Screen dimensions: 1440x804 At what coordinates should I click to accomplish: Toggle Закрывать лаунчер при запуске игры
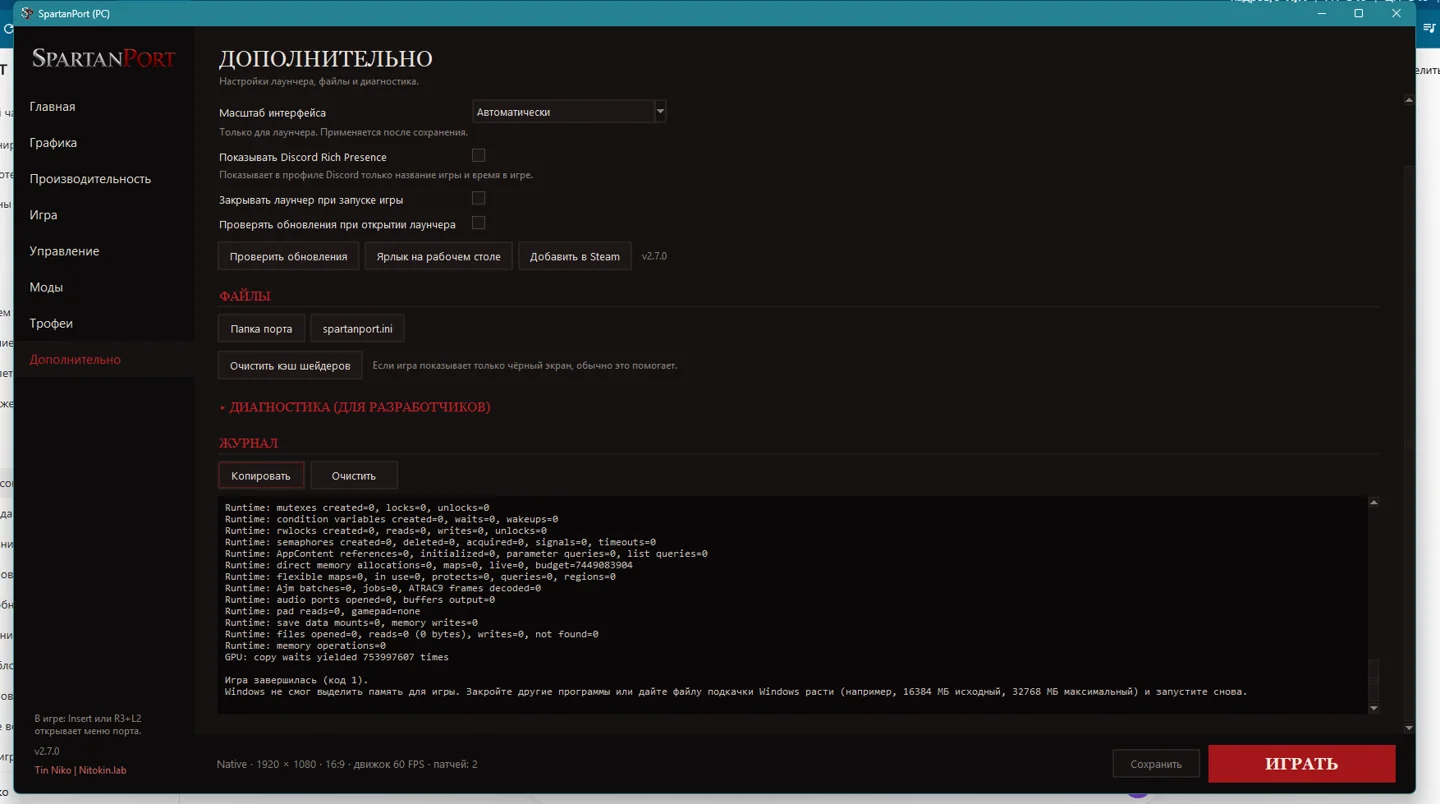tap(478, 199)
